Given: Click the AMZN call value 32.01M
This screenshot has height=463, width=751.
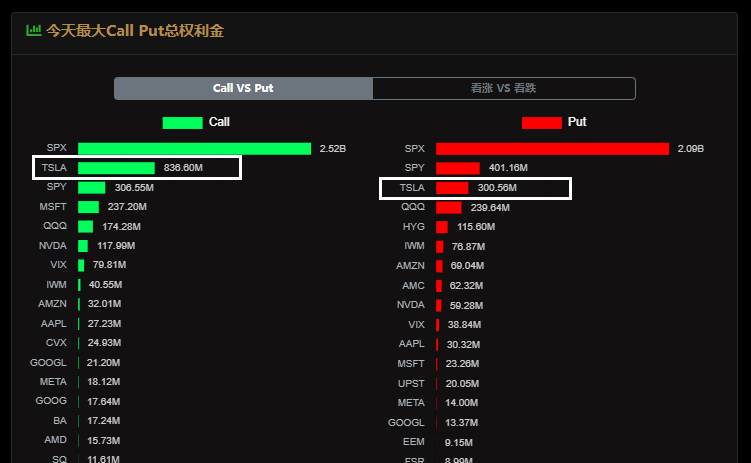Looking at the screenshot, I should (x=104, y=304).
